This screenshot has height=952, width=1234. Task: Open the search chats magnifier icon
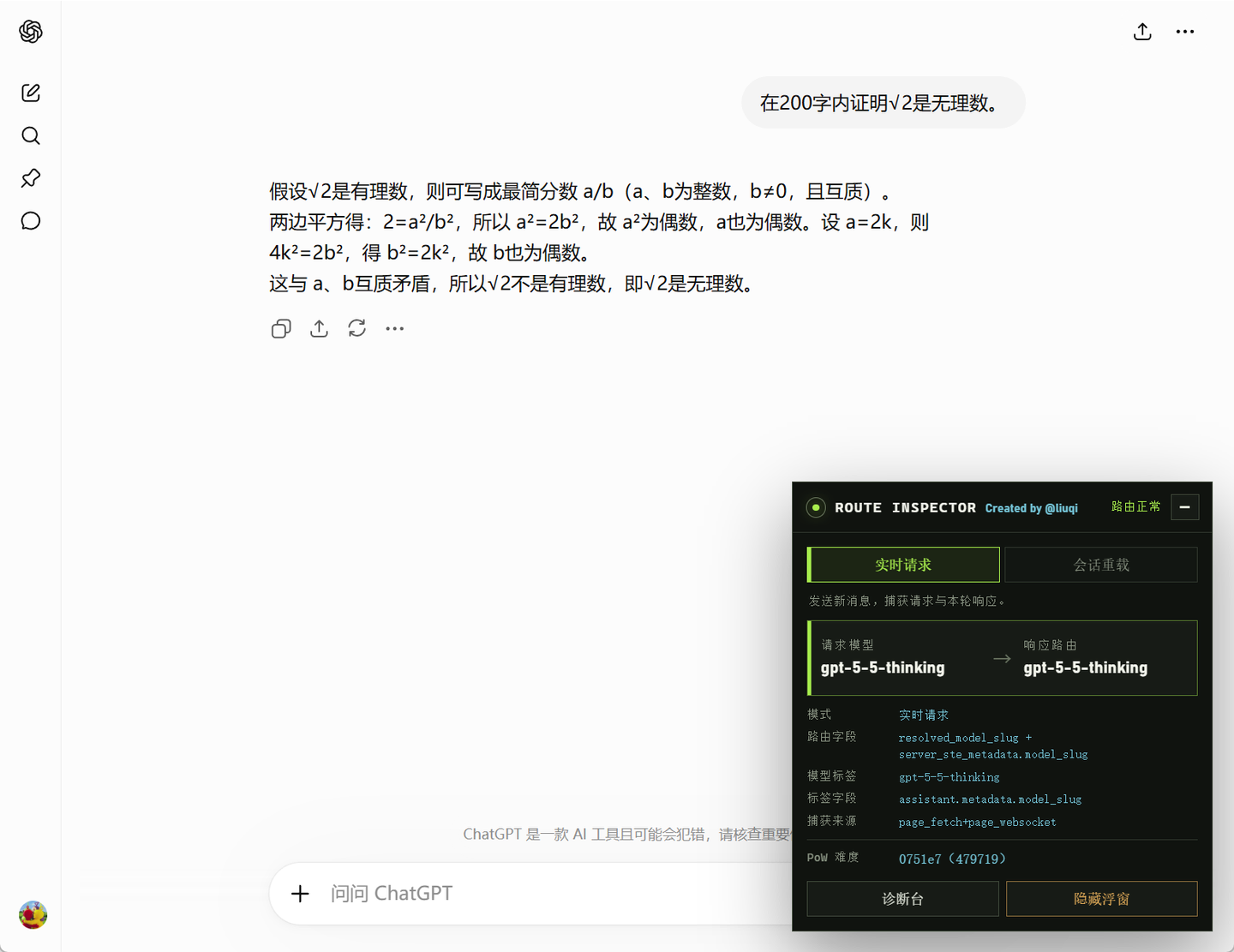click(x=31, y=135)
